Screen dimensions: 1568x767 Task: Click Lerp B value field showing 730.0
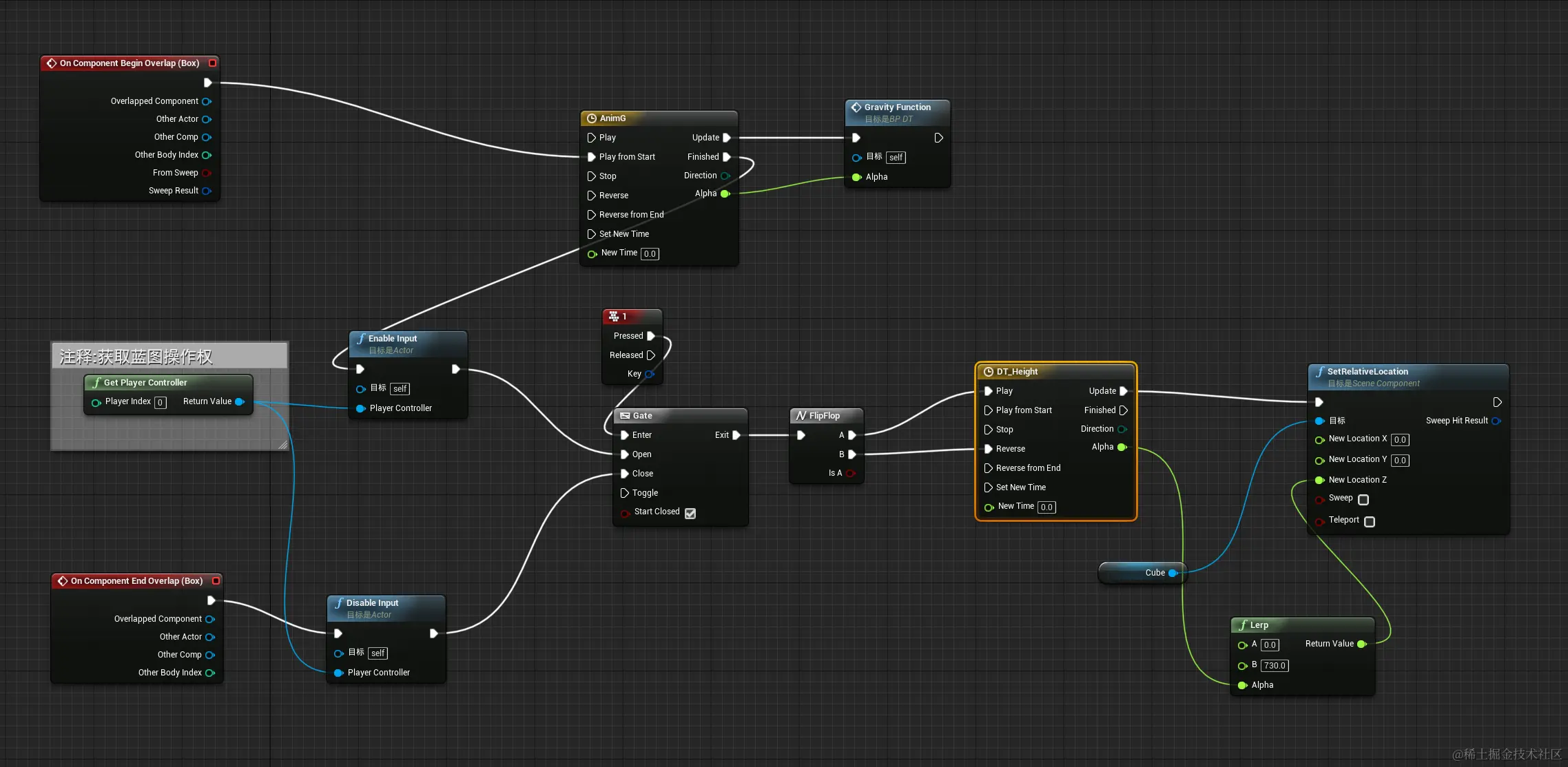pyautogui.click(x=1274, y=666)
